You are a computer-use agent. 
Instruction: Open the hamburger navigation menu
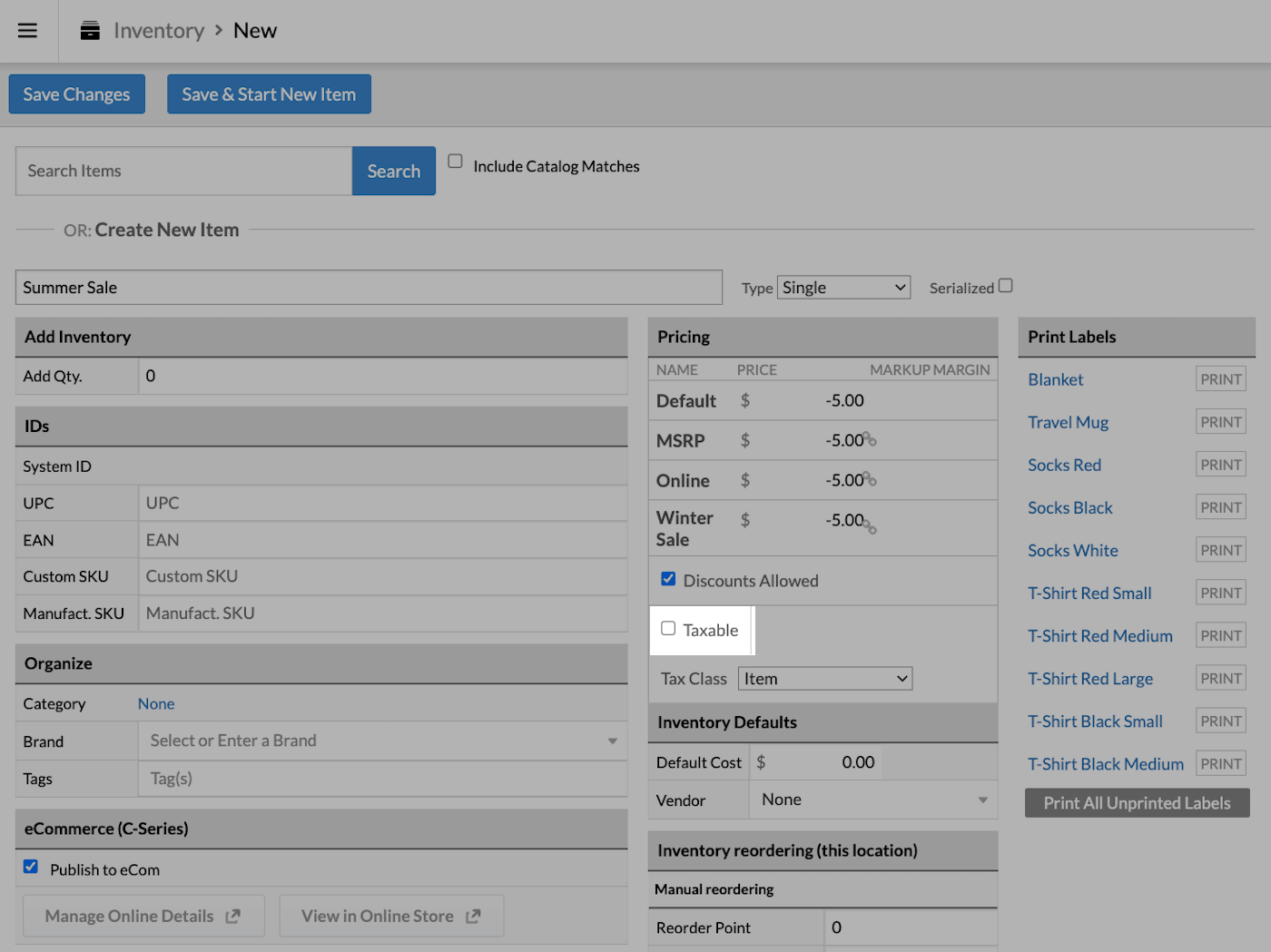pyautogui.click(x=28, y=31)
